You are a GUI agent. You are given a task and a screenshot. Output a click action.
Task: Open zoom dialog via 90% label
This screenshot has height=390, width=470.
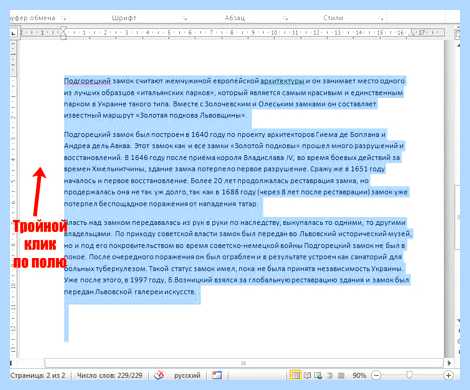point(359,376)
